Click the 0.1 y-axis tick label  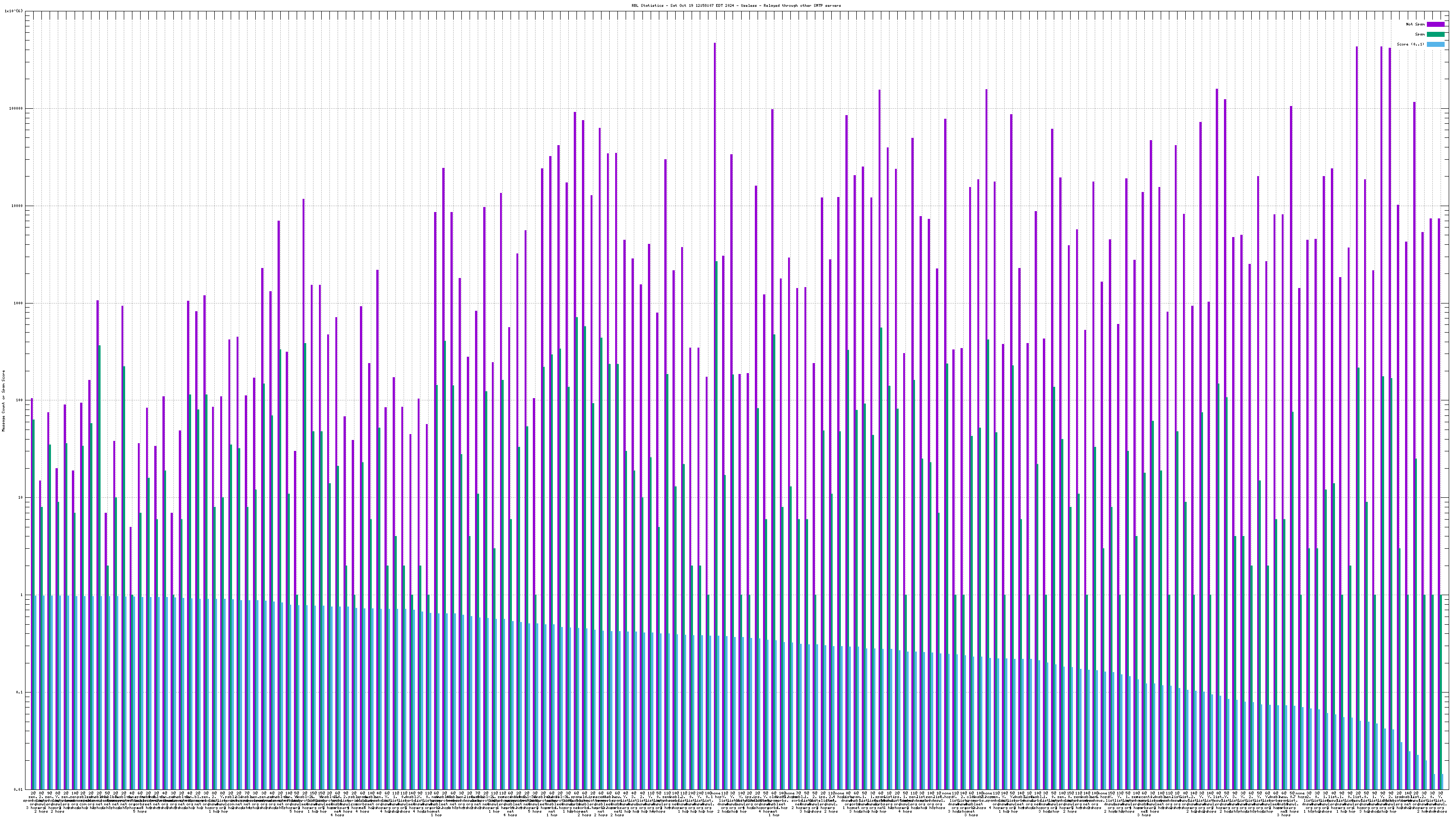pyautogui.click(x=19, y=693)
